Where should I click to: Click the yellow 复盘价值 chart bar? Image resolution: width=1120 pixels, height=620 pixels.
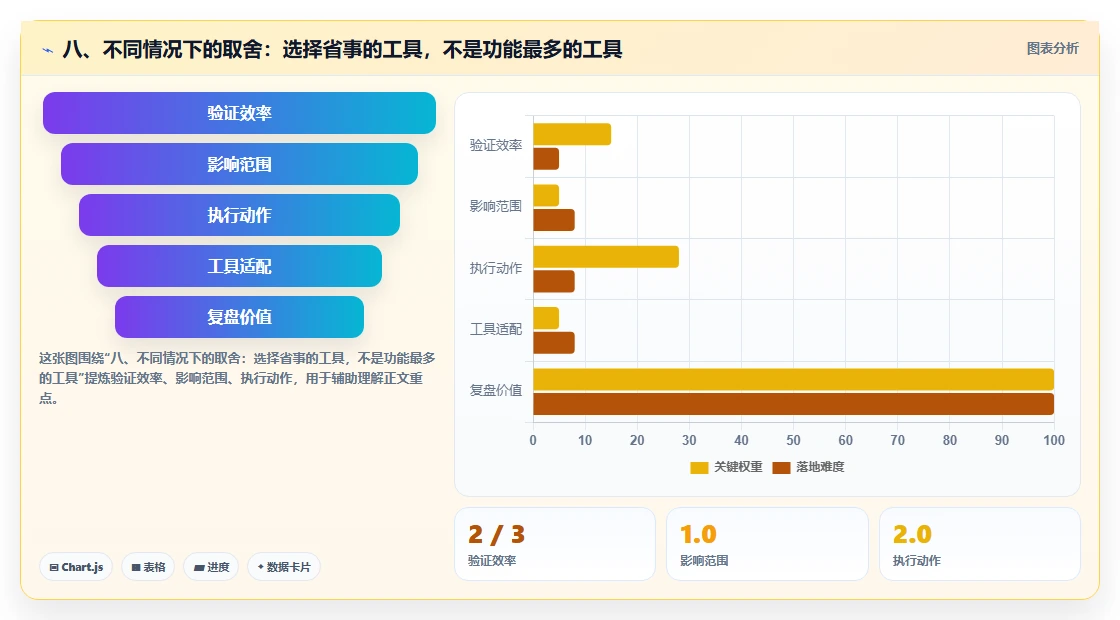click(x=794, y=379)
